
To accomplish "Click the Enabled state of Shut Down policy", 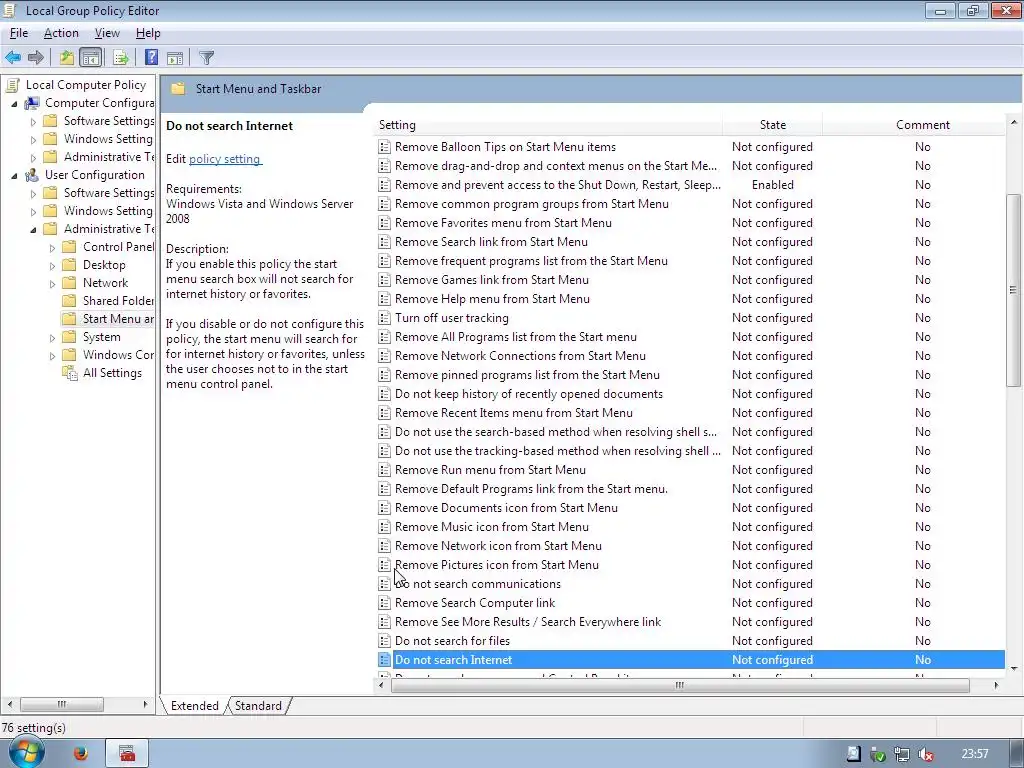I will pos(773,185).
